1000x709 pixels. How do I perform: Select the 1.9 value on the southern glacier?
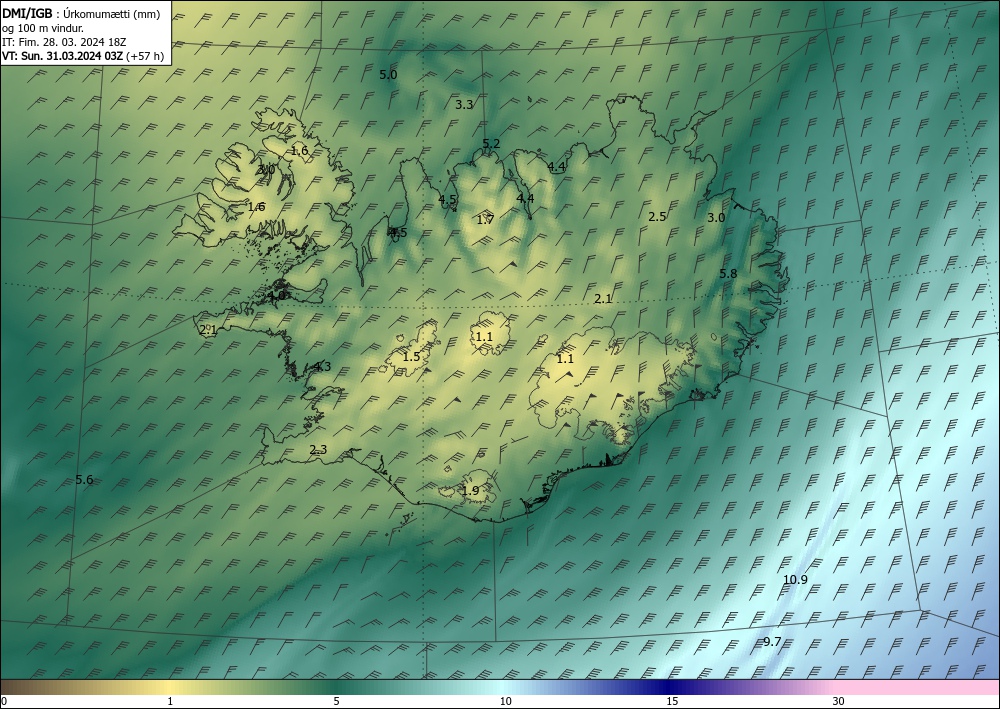[x=470, y=491]
